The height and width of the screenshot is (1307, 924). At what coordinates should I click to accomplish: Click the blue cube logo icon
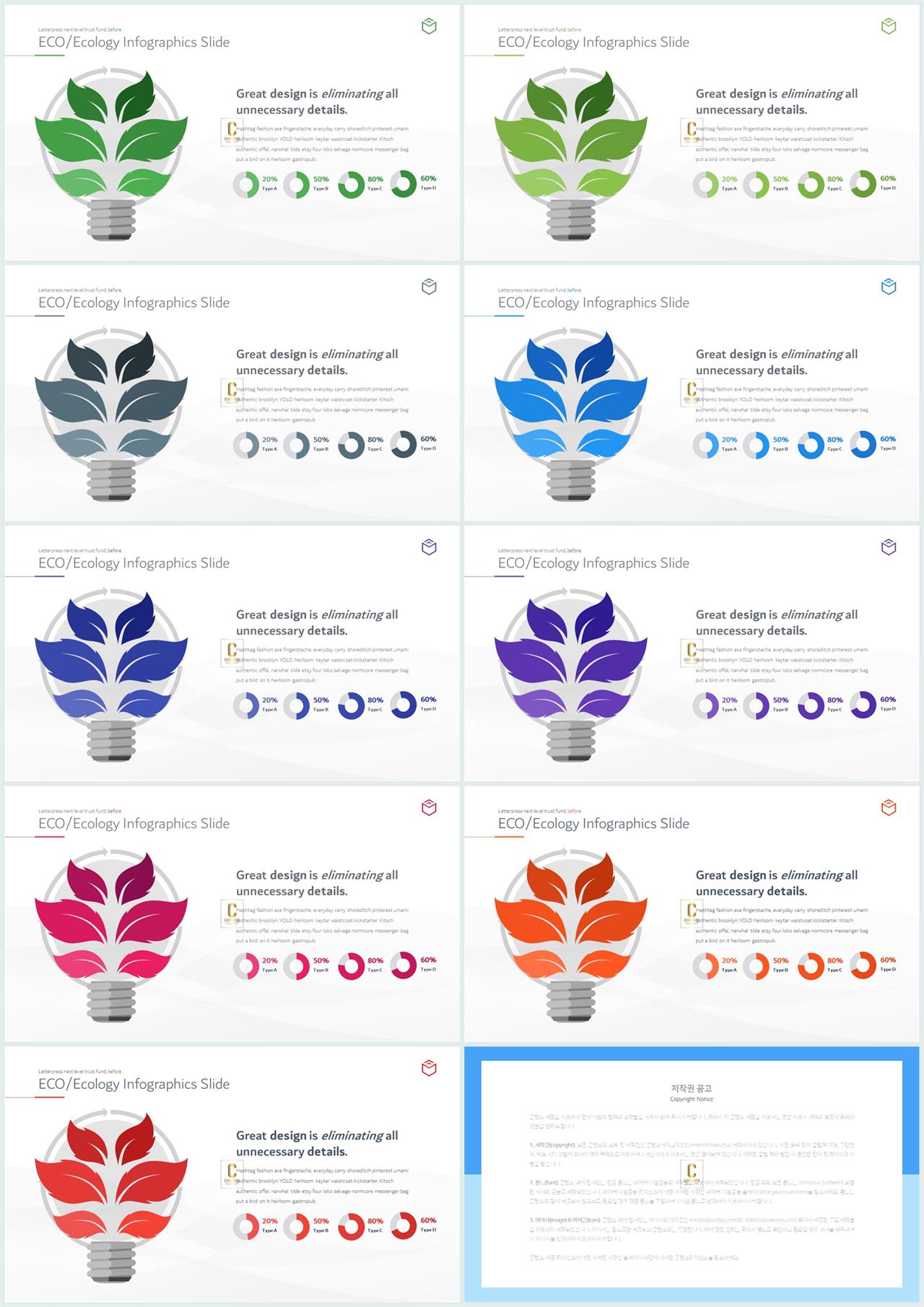click(x=889, y=287)
